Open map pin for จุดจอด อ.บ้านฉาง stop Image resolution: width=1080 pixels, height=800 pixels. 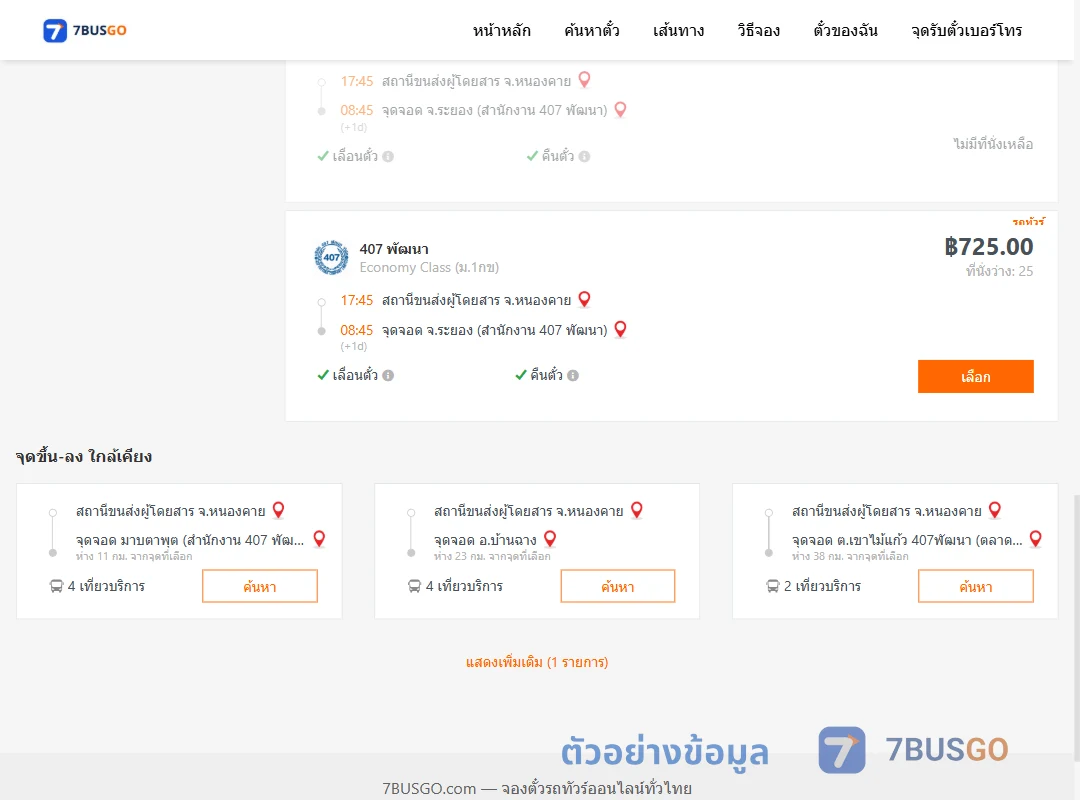550,539
